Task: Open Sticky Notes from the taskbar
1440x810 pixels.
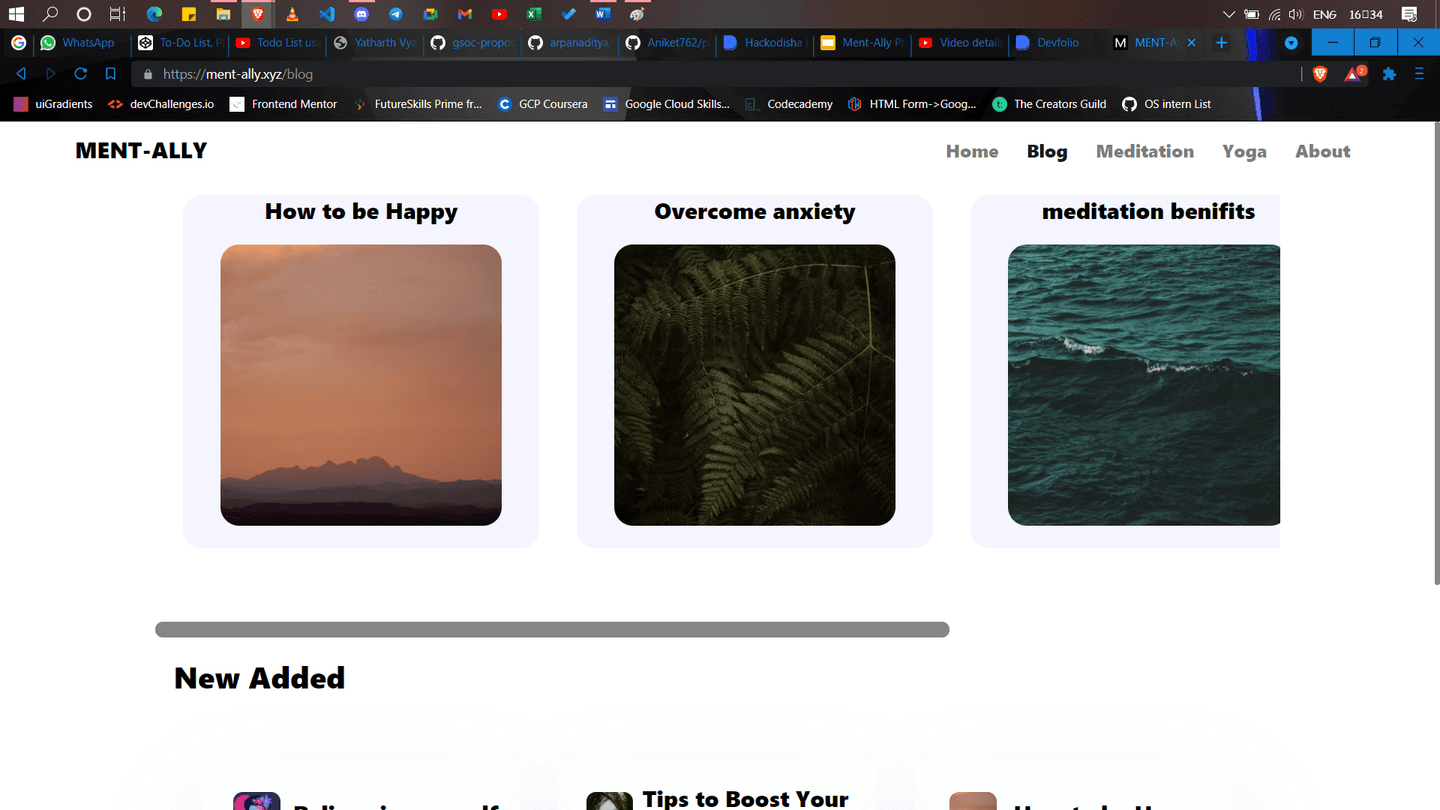Action: click(x=188, y=14)
